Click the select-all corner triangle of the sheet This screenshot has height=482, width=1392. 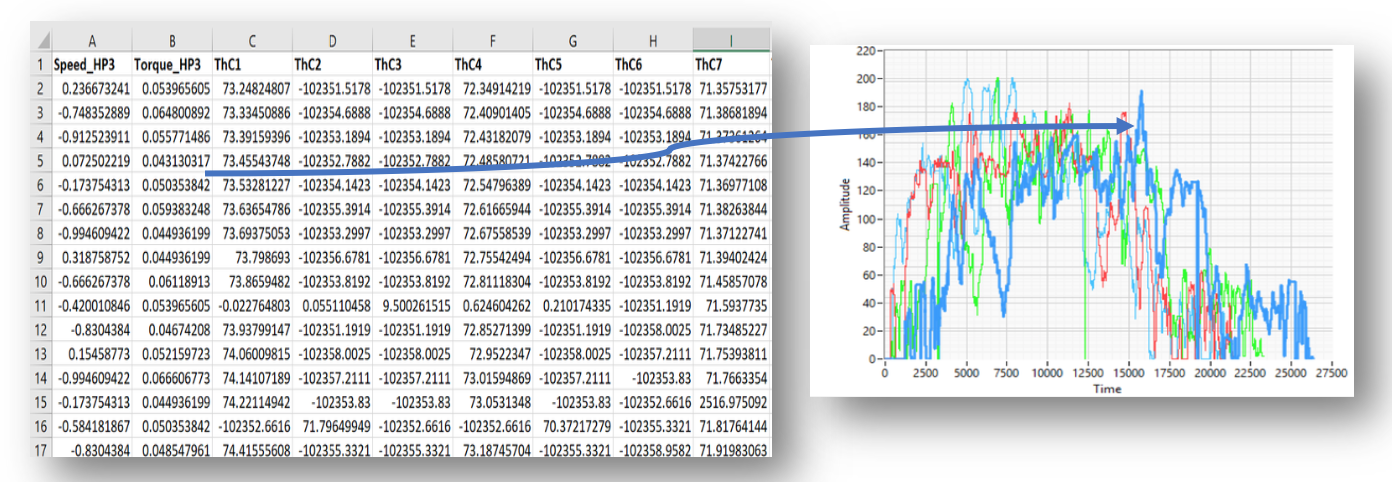[44, 42]
